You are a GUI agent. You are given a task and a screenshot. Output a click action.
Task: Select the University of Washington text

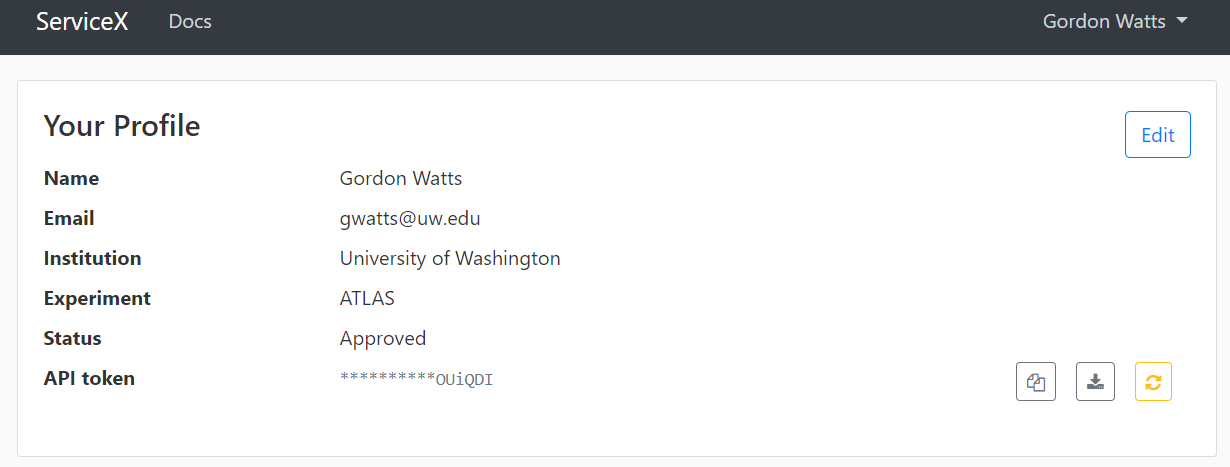(450, 259)
